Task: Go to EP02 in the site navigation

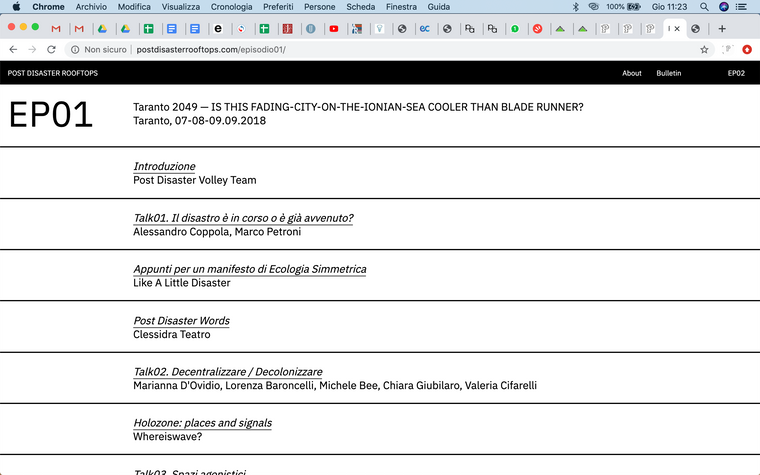Action: click(x=736, y=73)
